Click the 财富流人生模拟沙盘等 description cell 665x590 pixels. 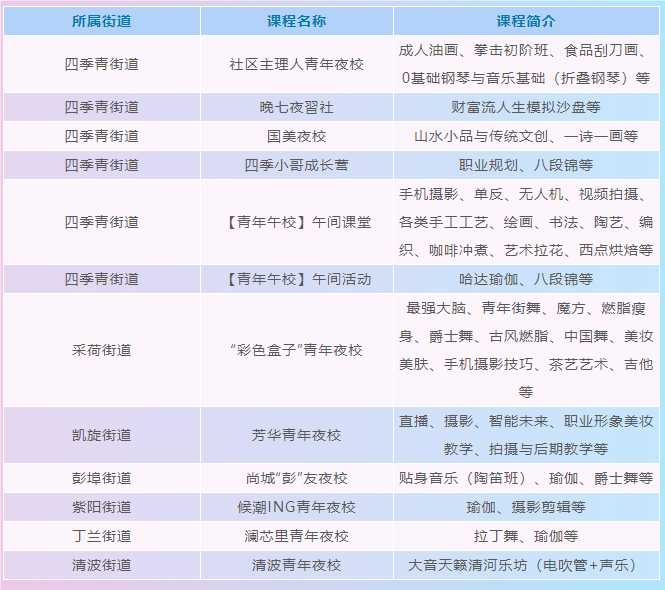[x=525, y=107]
